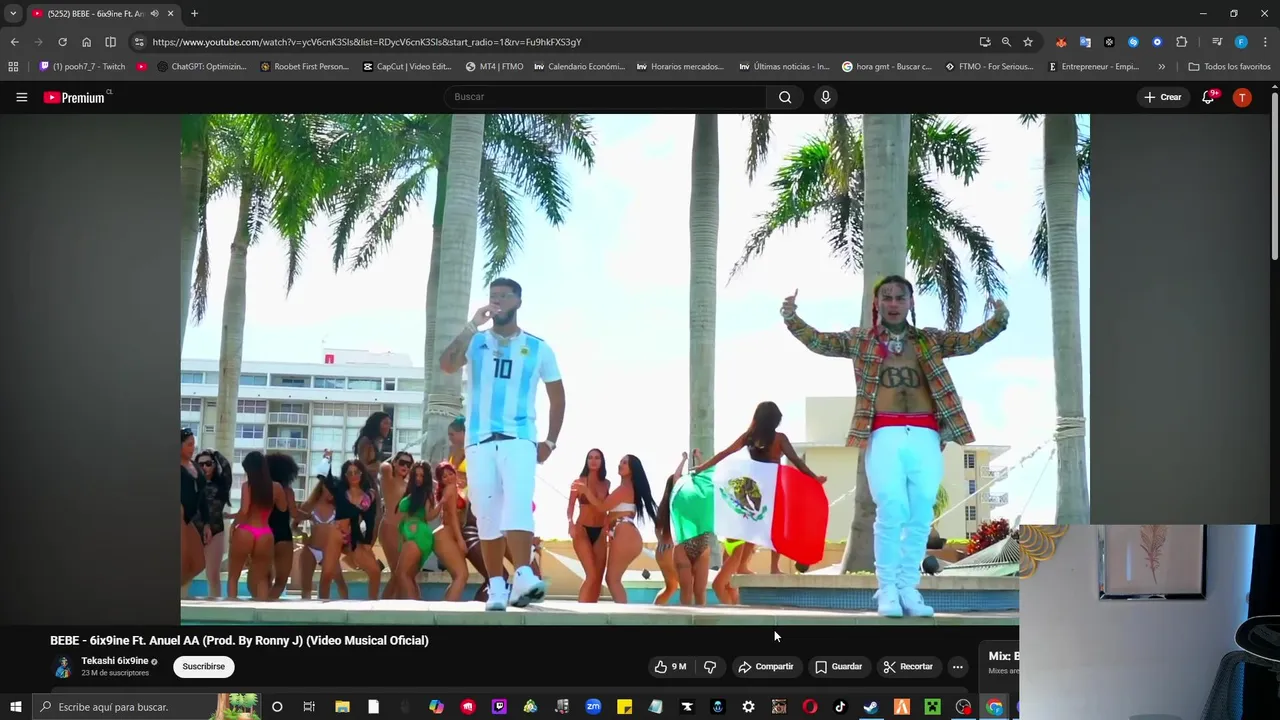Start voice search with microphone icon

pyautogui.click(x=825, y=97)
